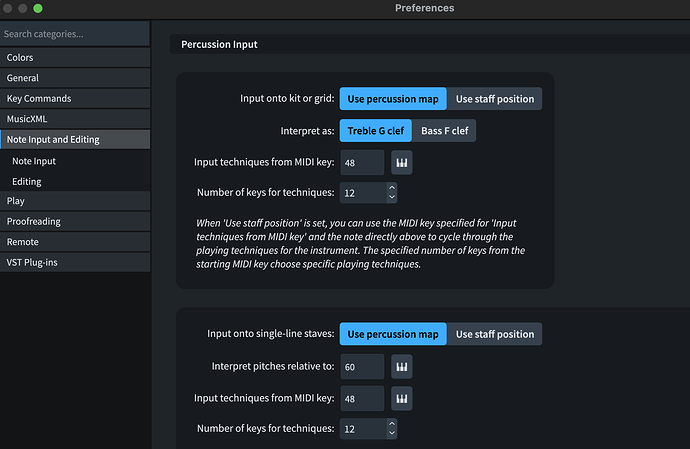Viewport: 690px width, 449px height.
Task: Open the Key Commands category
Action: (x=39, y=99)
